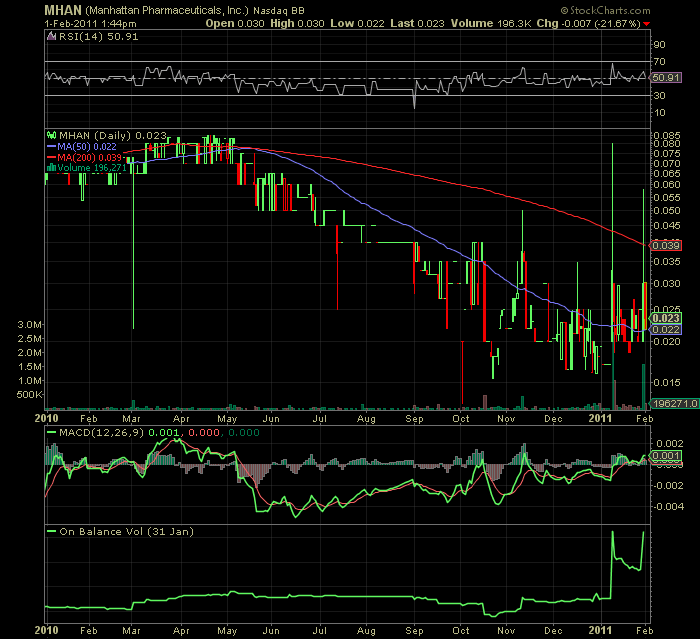Viewport: 700px width, 639px height.
Task: Click the red down arrow beside Chg
Action: pyautogui.click(x=645, y=22)
